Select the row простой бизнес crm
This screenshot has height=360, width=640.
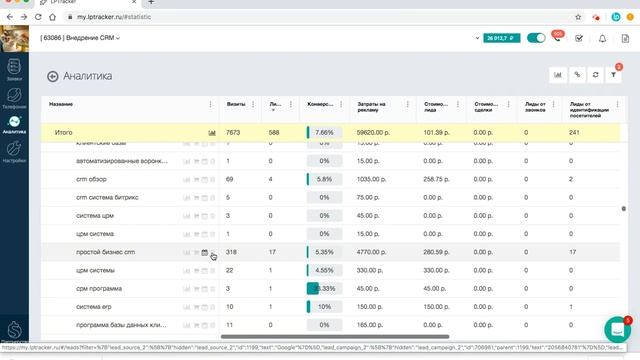(331, 252)
